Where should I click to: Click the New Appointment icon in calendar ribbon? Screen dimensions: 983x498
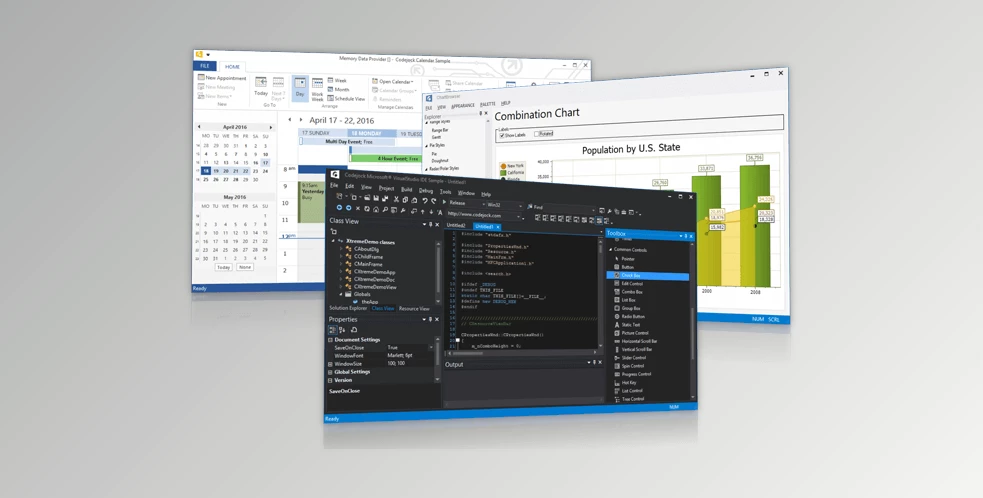tap(201, 77)
